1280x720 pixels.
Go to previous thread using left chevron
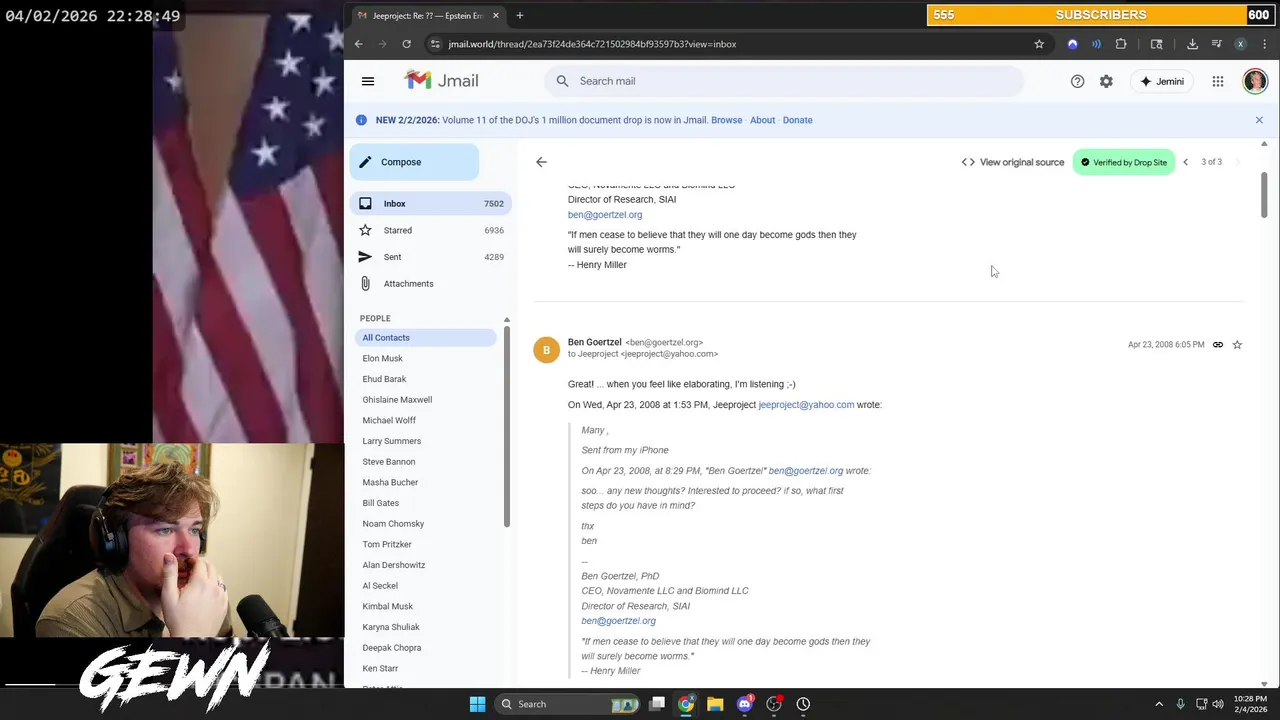click(1186, 162)
